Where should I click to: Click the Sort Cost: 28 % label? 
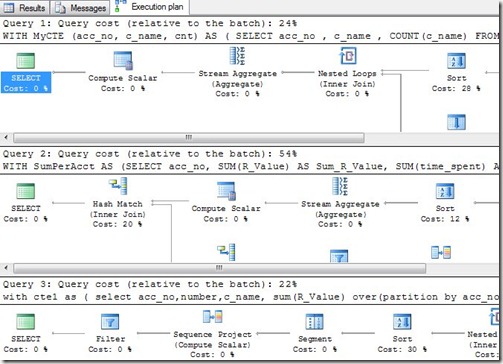pyautogui.click(x=456, y=88)
